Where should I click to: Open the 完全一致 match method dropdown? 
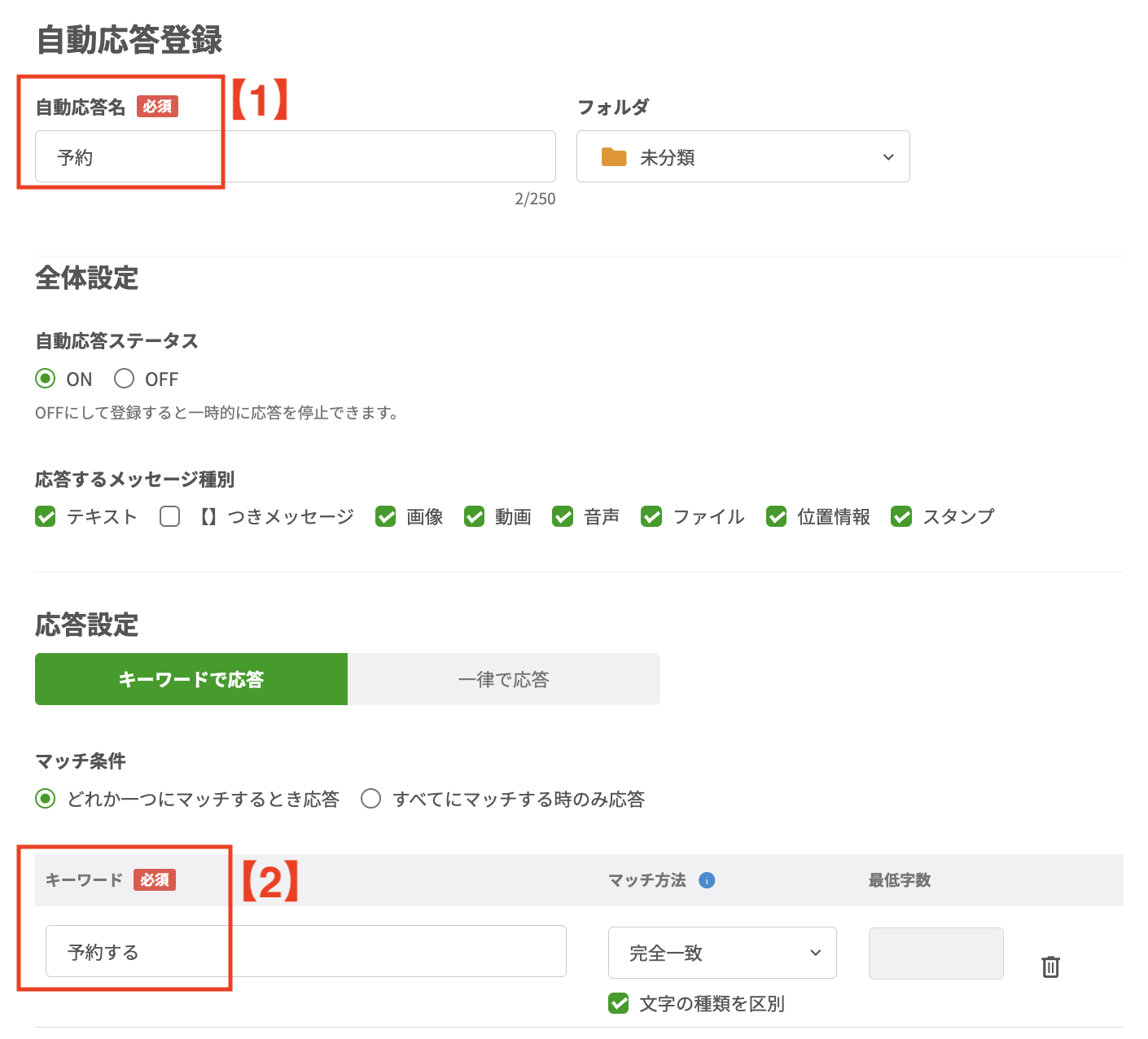click(x=721, y=953)
